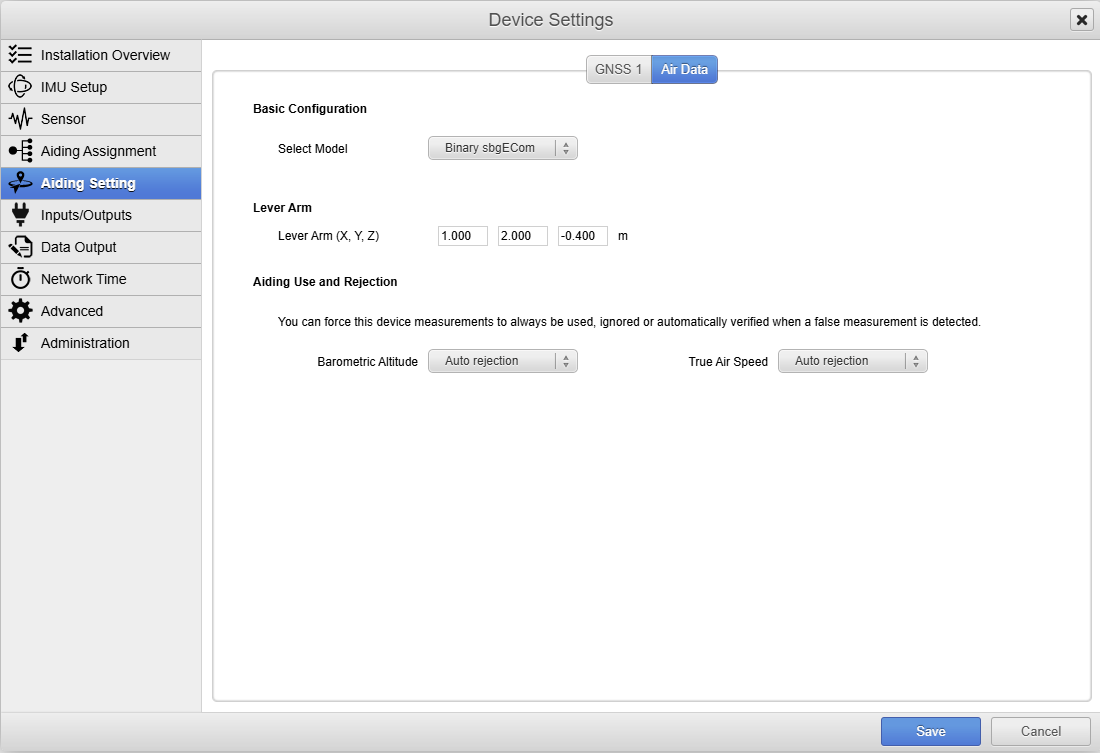
Task: Click the Installation Overview checklist icon
Action: coord(20,55)
